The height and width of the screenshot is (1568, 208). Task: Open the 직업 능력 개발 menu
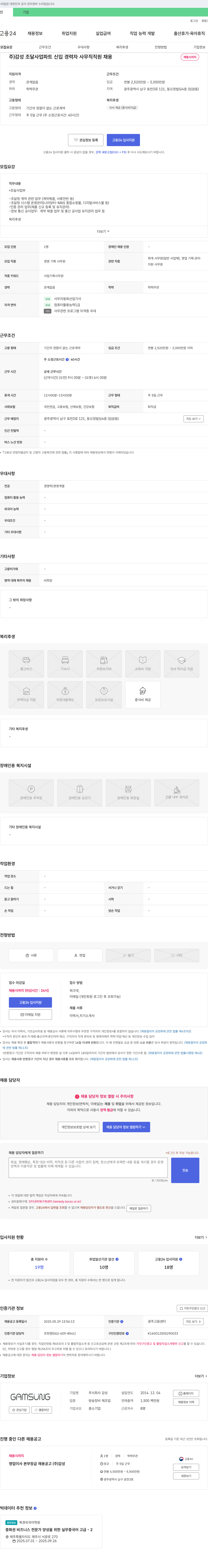[x=142, y=33]
